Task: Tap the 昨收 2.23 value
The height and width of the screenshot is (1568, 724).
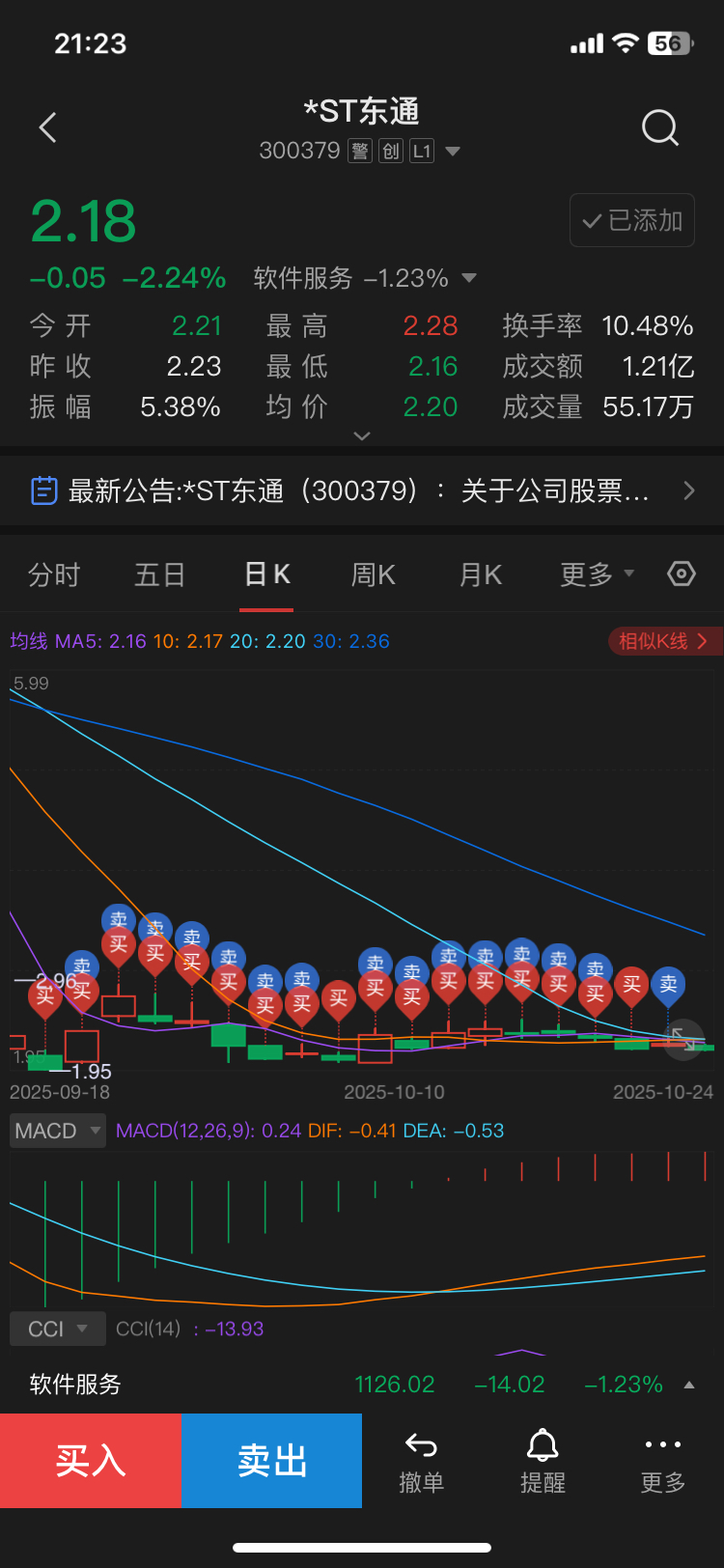Action: click(194, 366)
